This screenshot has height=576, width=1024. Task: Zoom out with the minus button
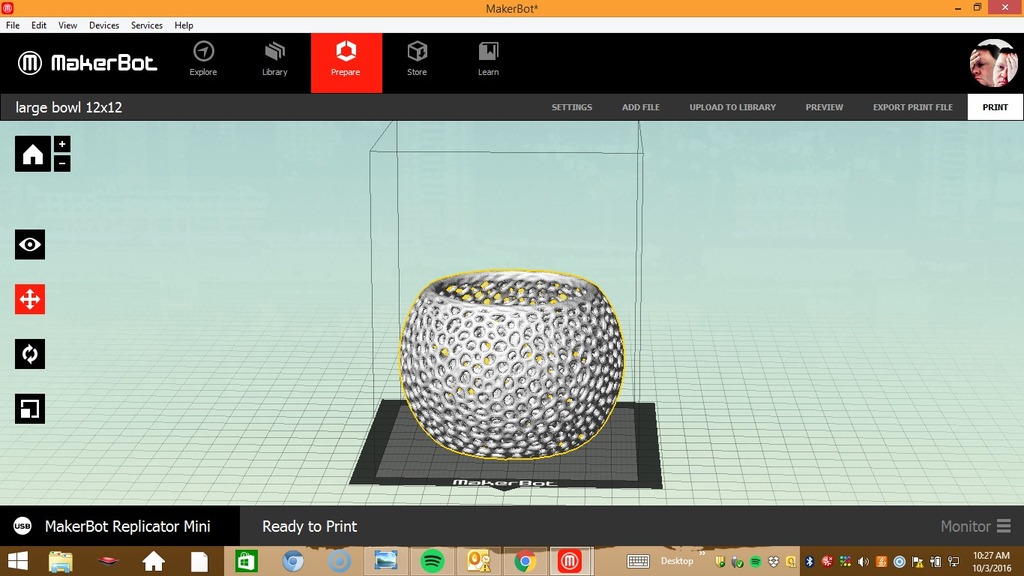point(62,163)
